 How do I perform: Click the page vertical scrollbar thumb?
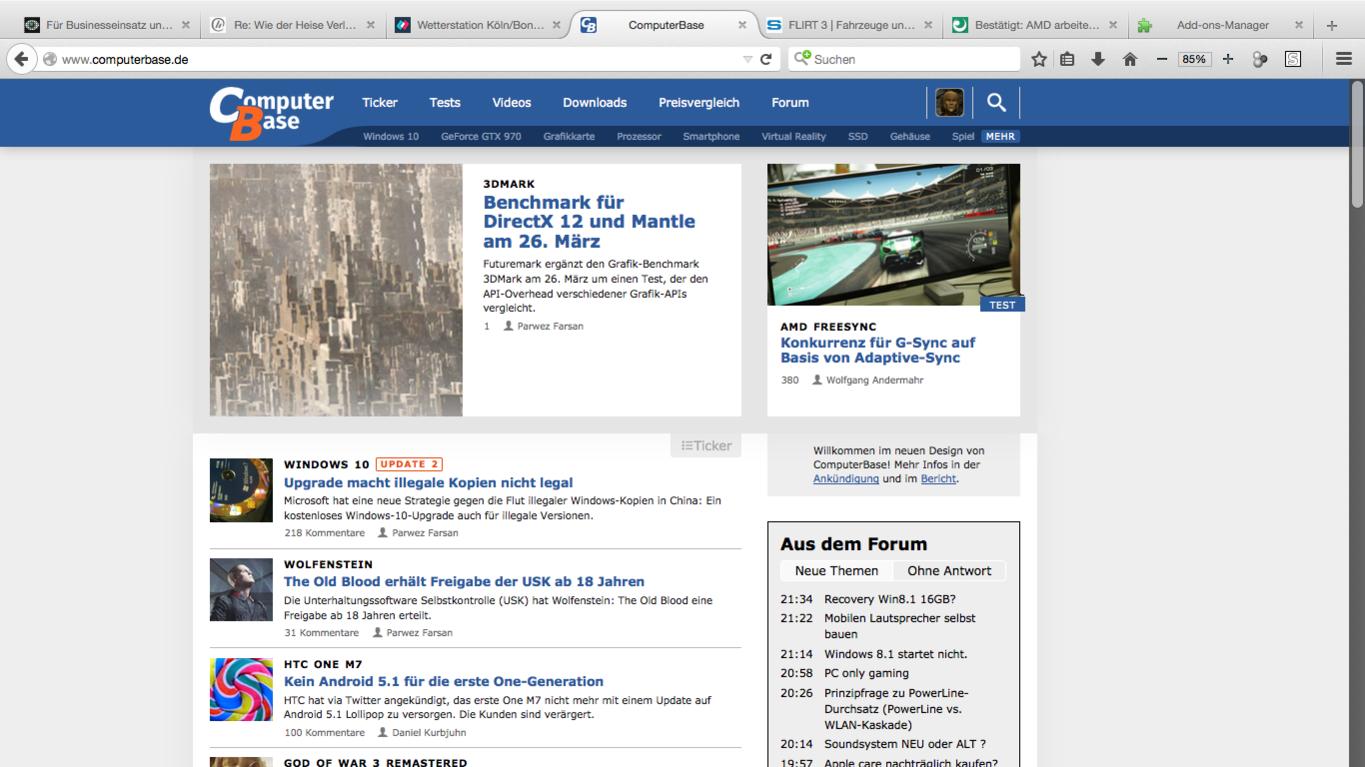(x=1357, y=145)
